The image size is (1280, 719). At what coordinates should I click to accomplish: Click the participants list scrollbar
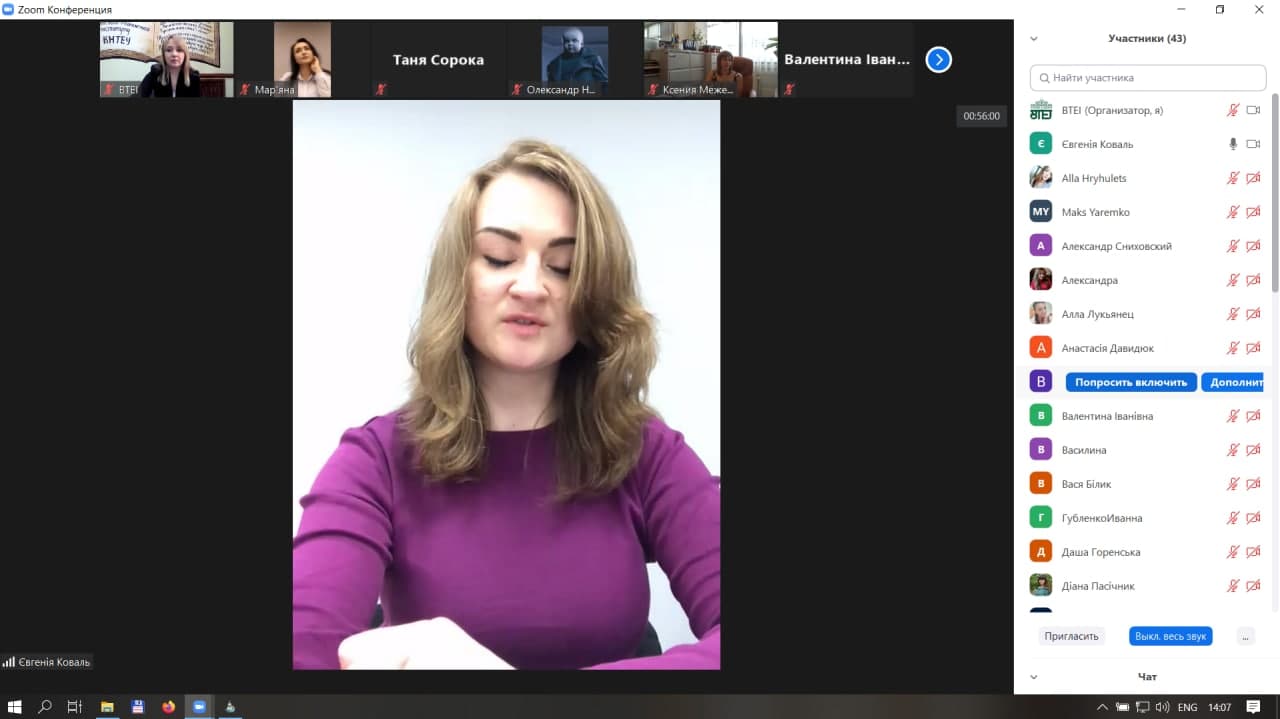click(1274, 200)
